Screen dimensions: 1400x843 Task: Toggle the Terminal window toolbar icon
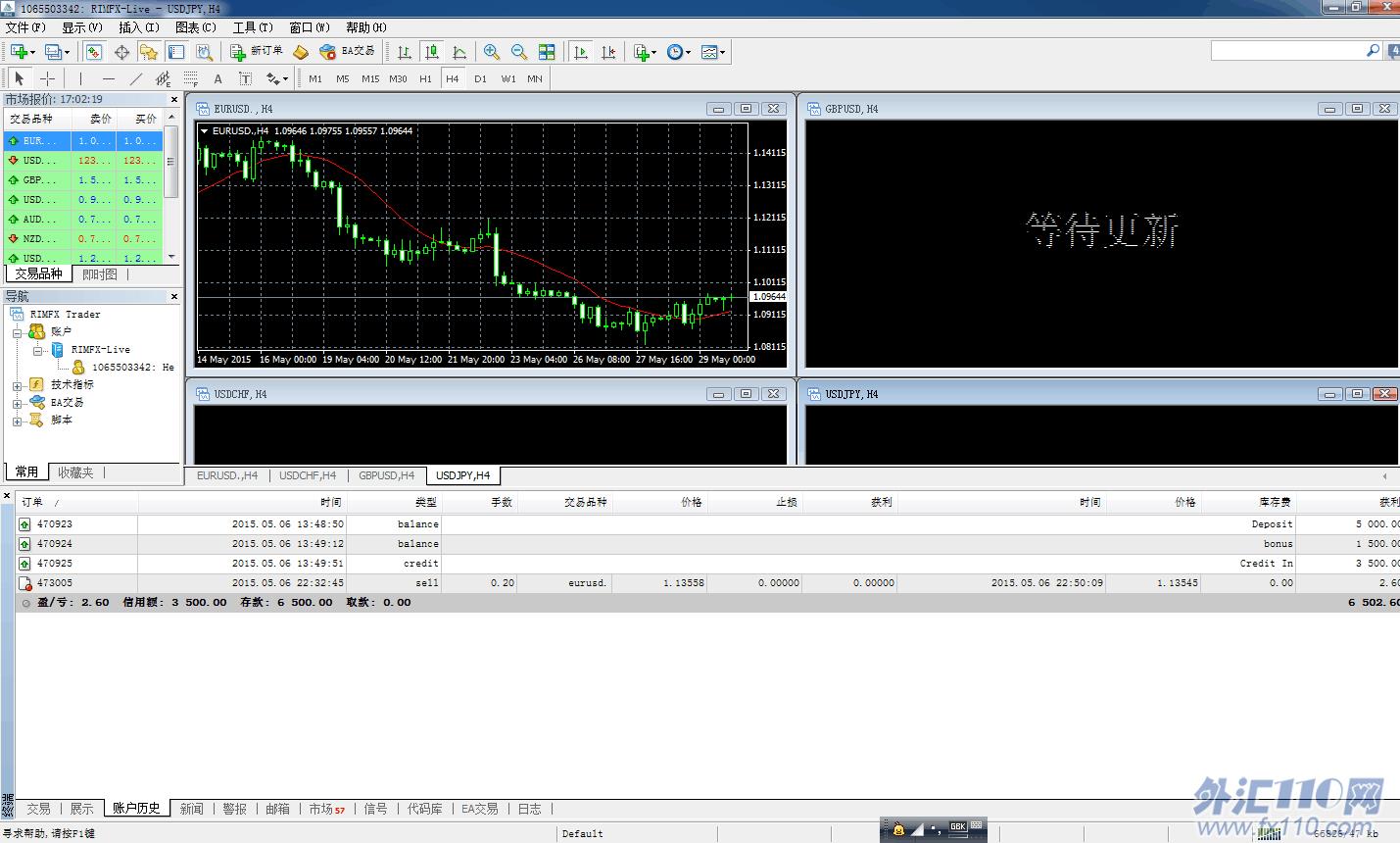pyautogui.click(x=176, y=52)
